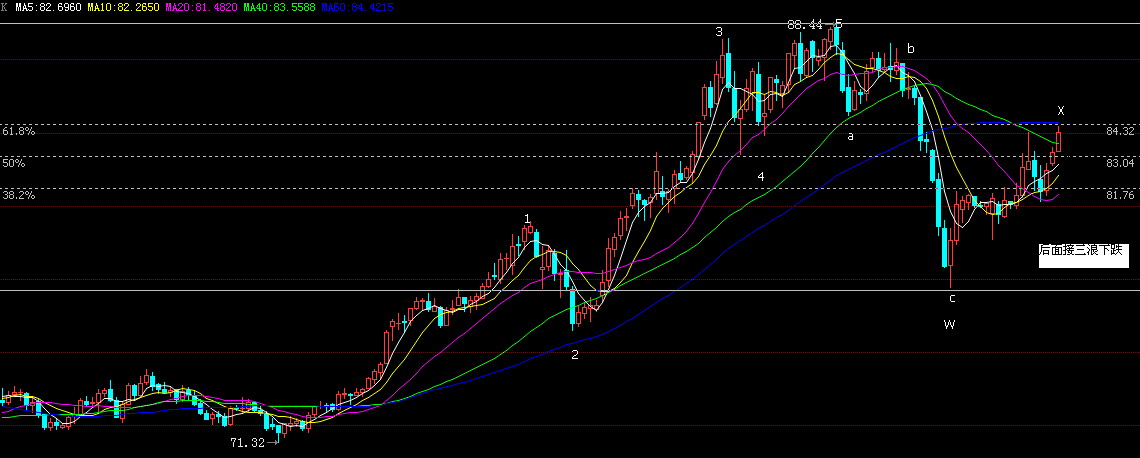Click the 83.04 price label

coord(1120,164)
